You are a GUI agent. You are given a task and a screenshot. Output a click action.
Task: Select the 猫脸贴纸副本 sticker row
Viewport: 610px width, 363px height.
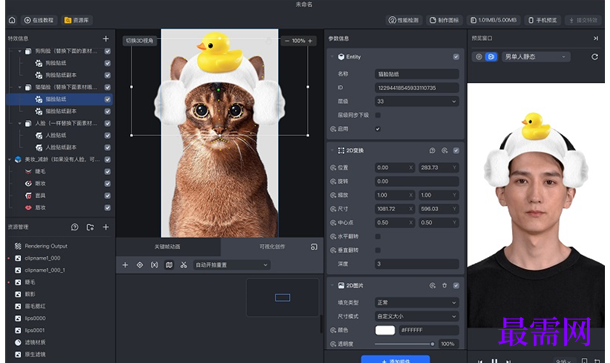coord(60,111)
